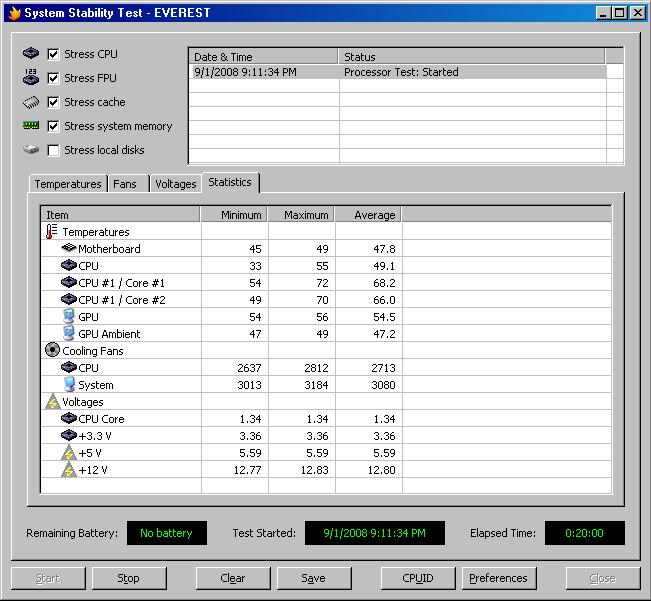Click the chip icon on +3.3 V row
651x602 pixels.
point(69,435)
